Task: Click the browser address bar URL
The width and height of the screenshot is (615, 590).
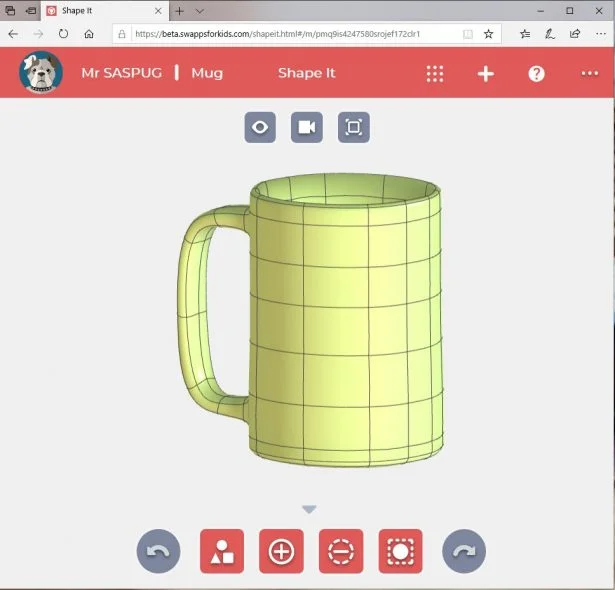Action: click(290, 33)
